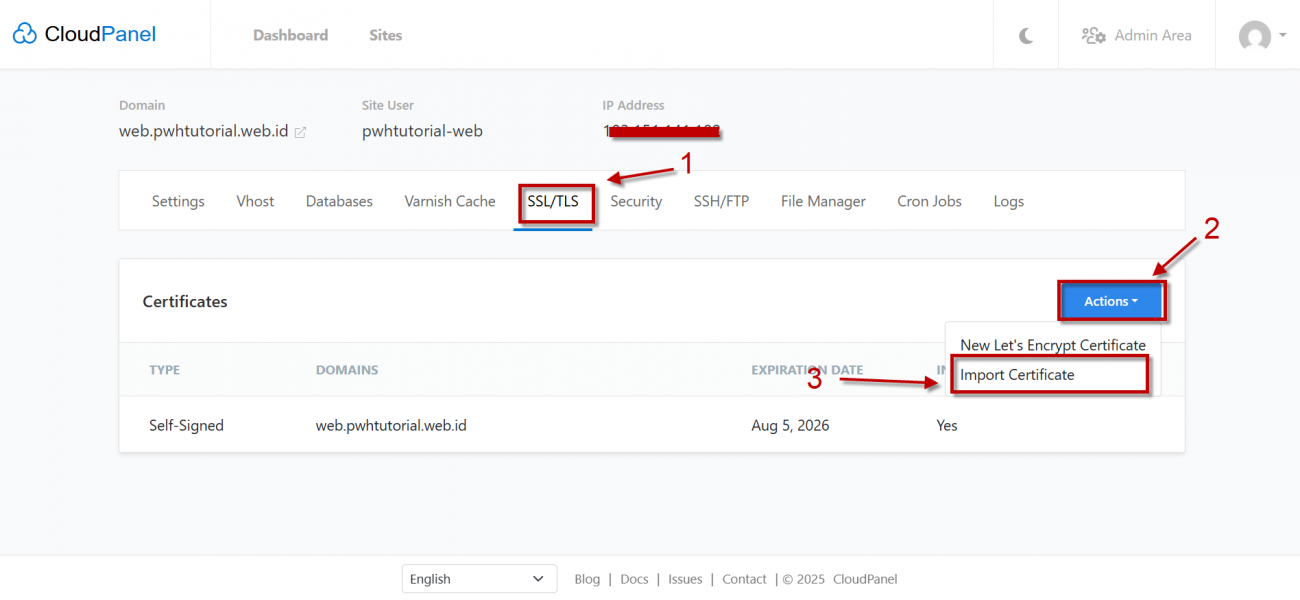This screenshot has height=600, width=1300.
Task: Open the Docs footer link
Action: pyautogui.click(x=634, y=579)
